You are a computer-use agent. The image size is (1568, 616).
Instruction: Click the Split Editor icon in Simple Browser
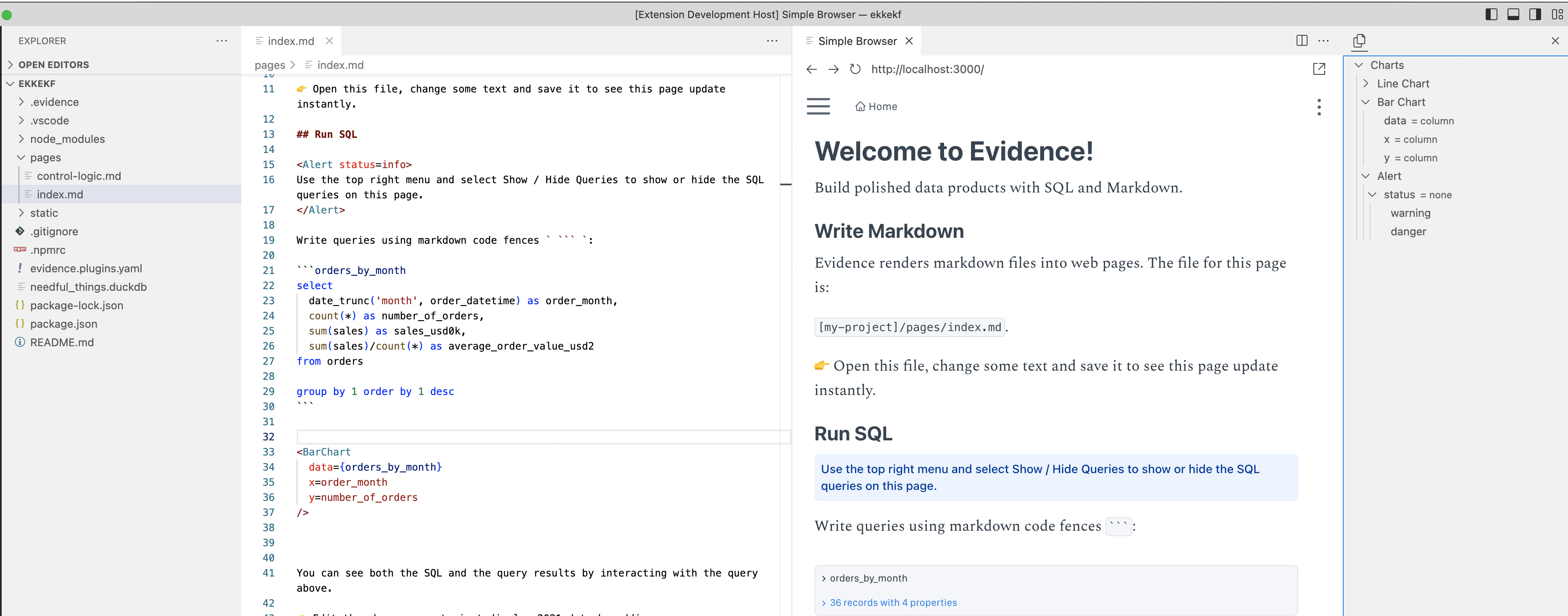[1301, 41]
